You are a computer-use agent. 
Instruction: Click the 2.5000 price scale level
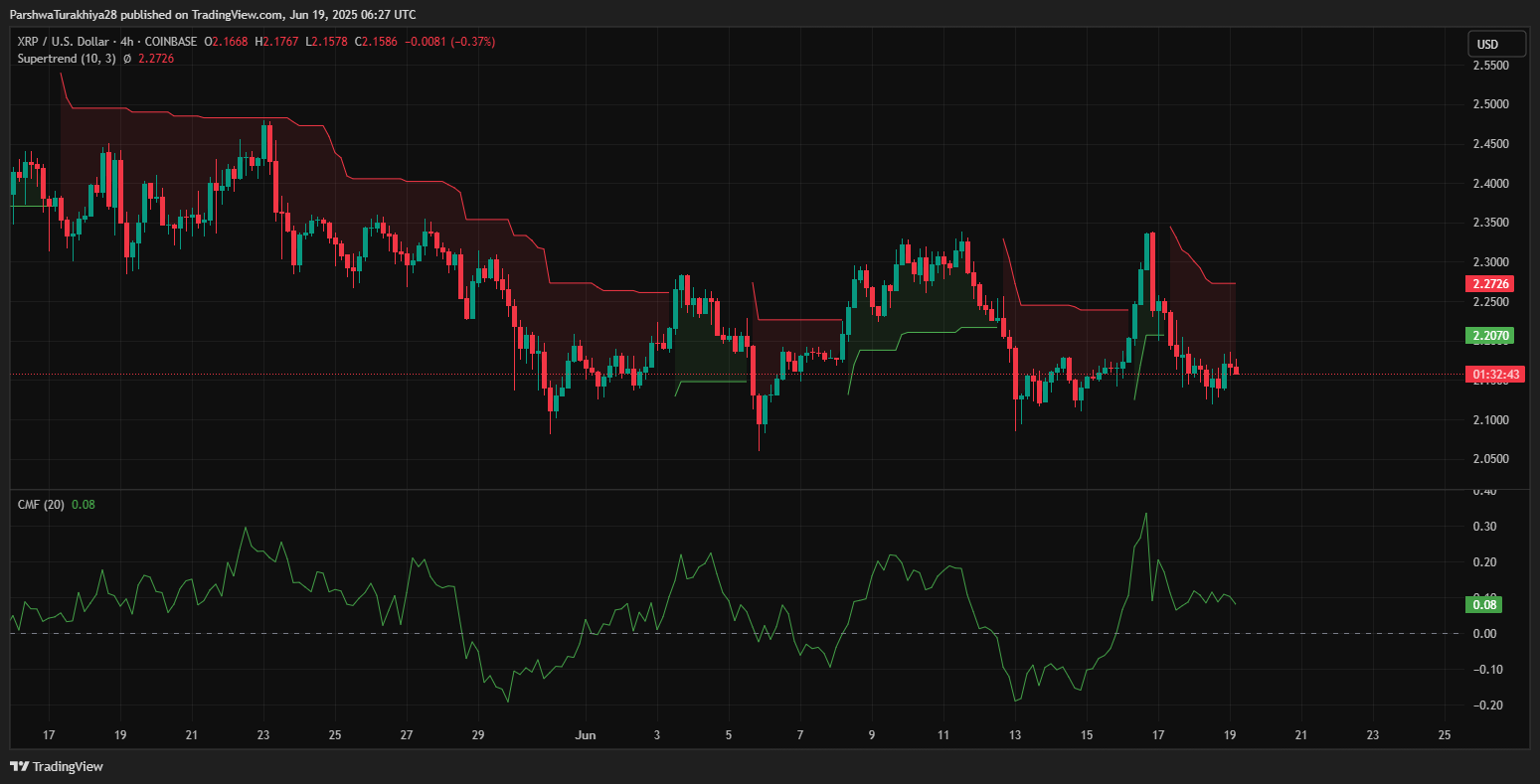1489,104
